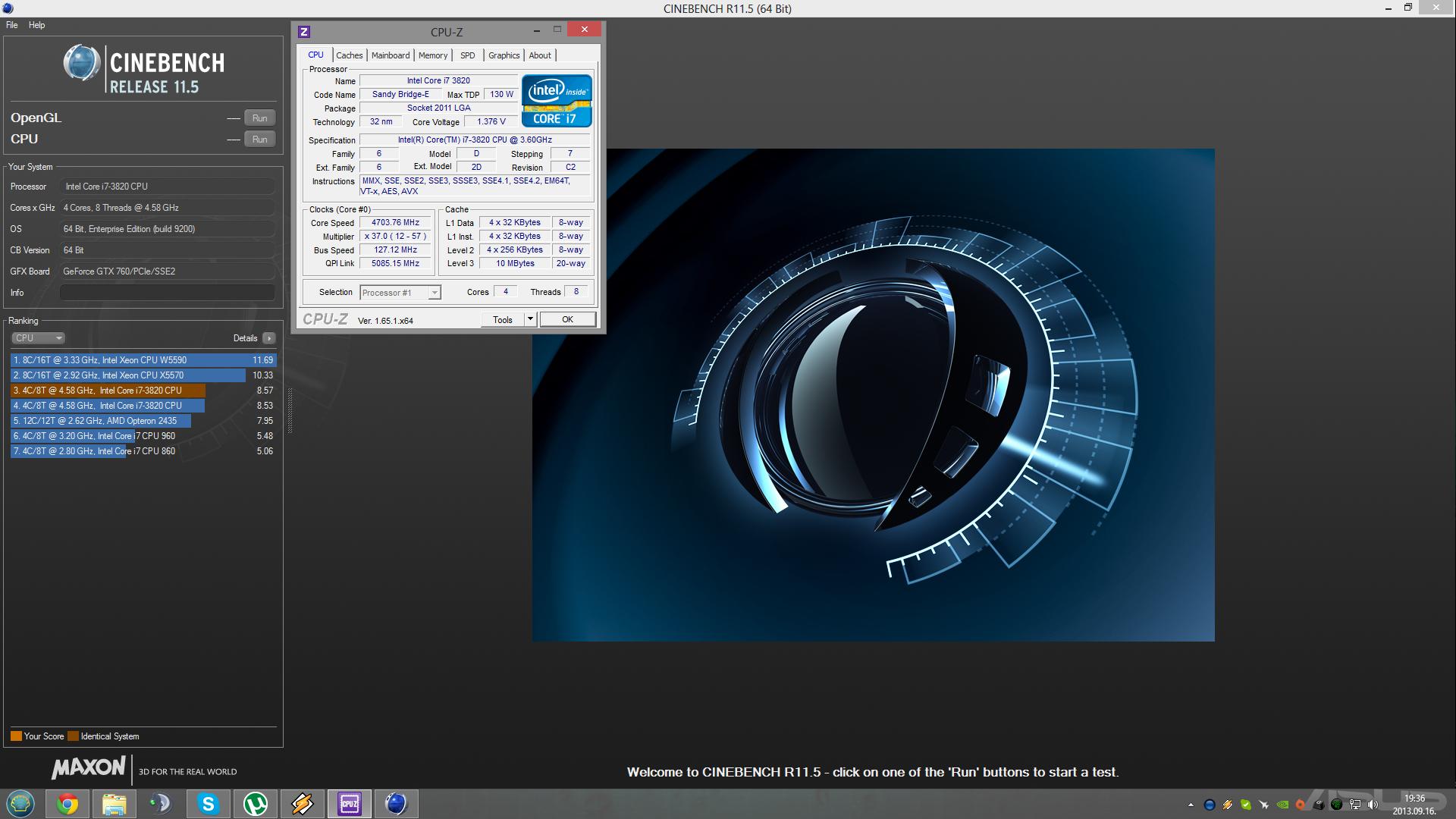
Task: Expand the ranking Details arrow button
Action: [269, 338]
